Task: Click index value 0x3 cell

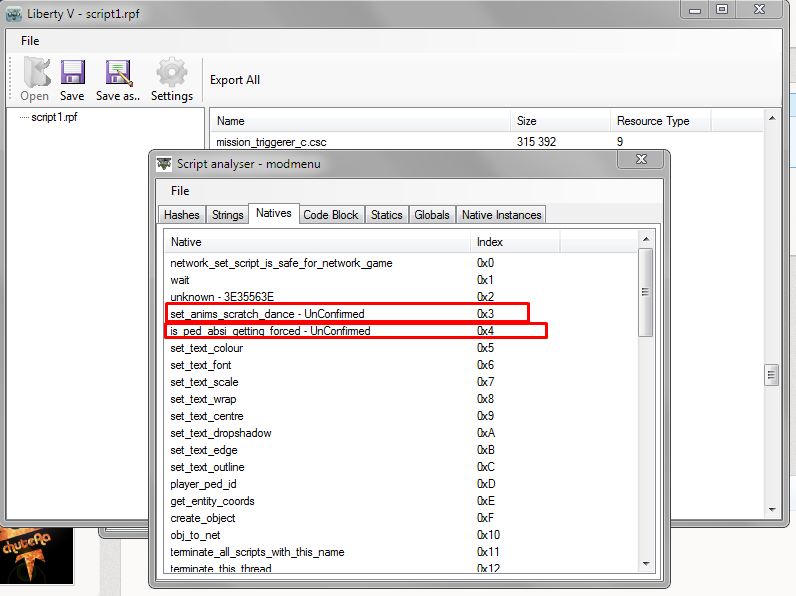Action: 485,314
